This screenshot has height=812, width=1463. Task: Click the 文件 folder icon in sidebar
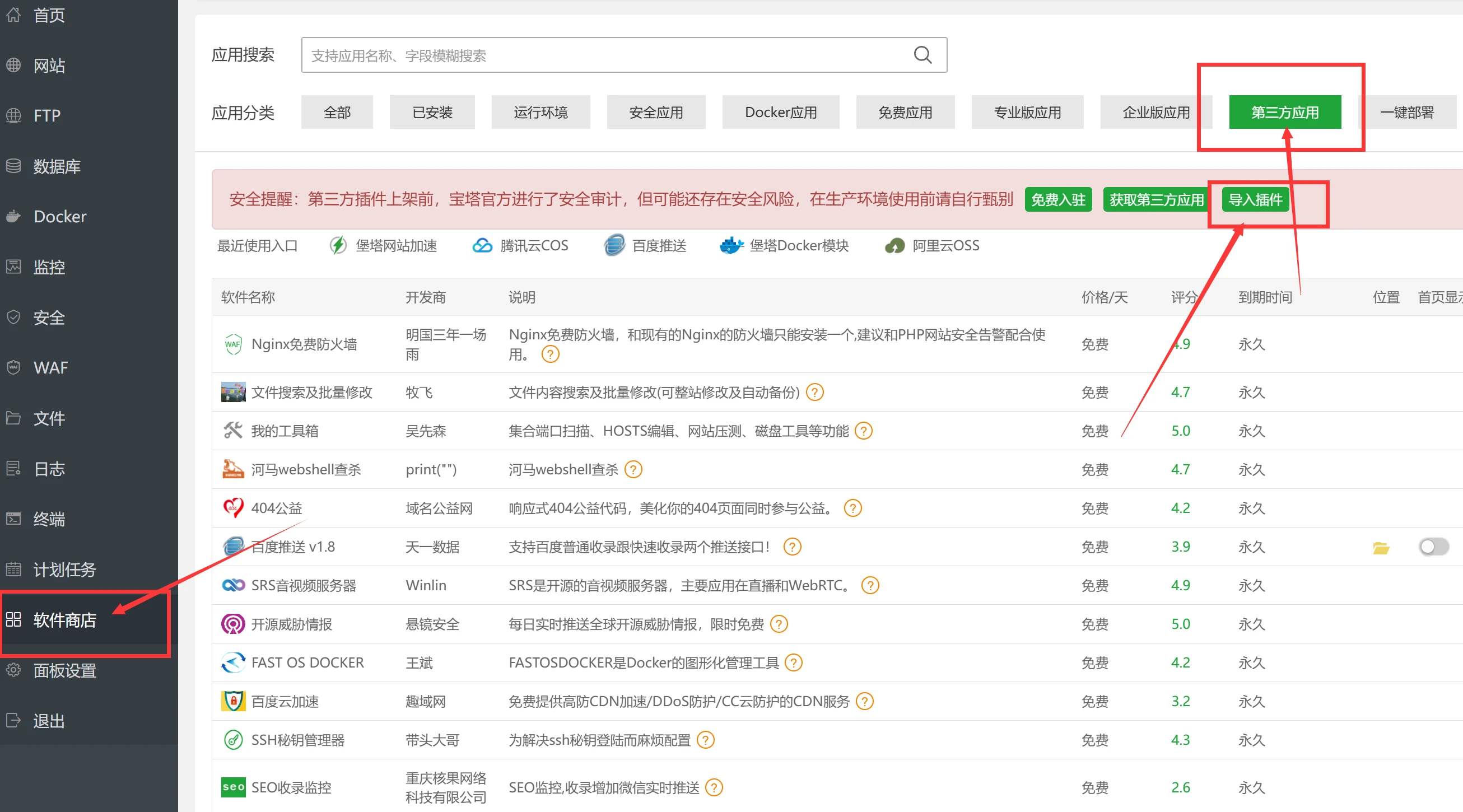(x=13, y=418)
